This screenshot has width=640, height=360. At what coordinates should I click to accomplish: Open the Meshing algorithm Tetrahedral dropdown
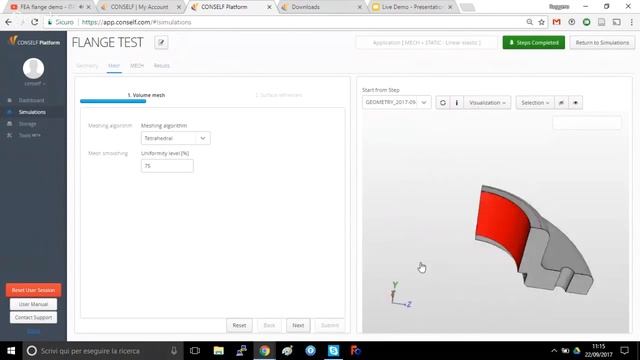(176, 138)
